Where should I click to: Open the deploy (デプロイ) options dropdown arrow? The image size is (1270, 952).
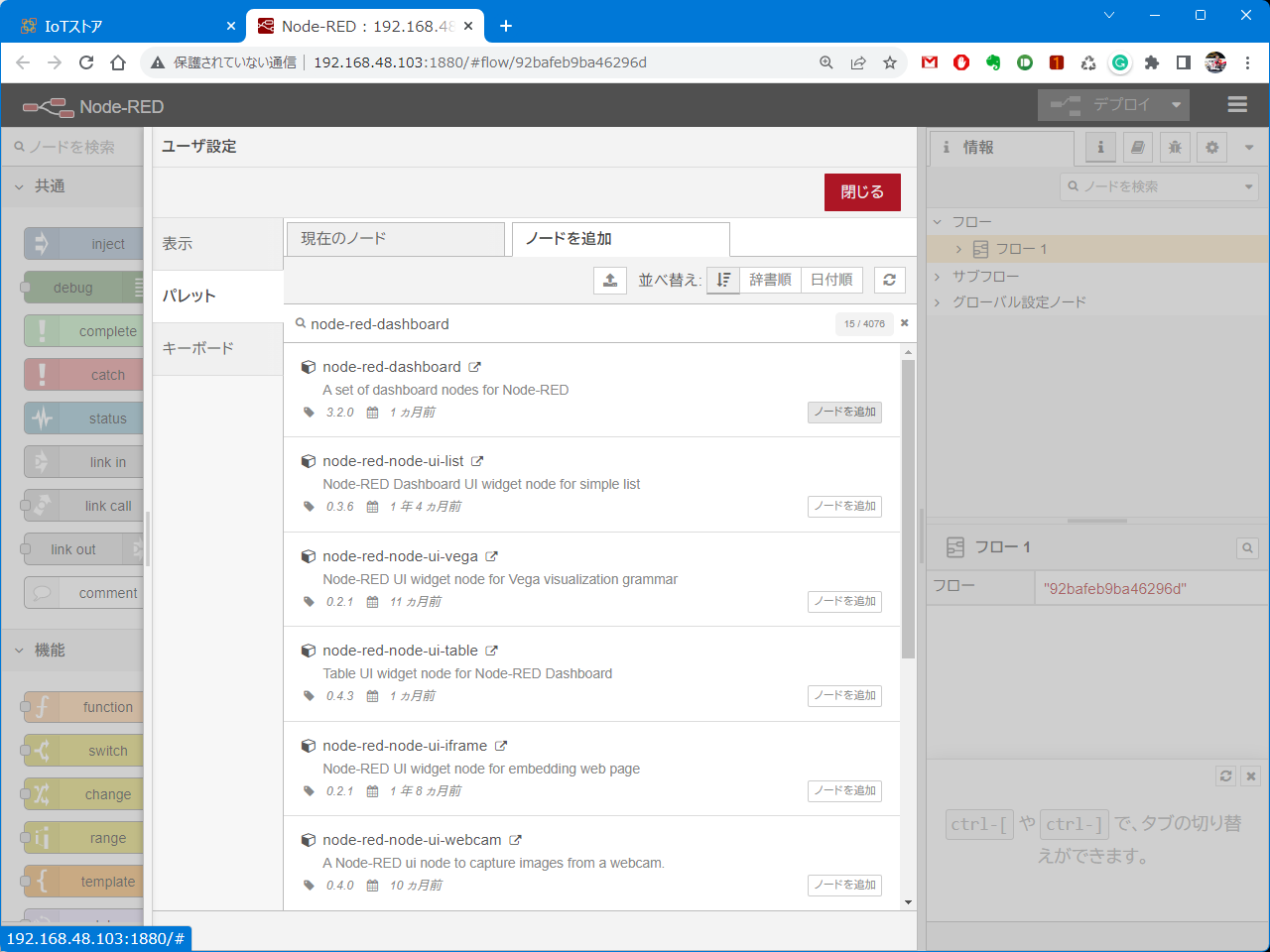coord(1177,104)
